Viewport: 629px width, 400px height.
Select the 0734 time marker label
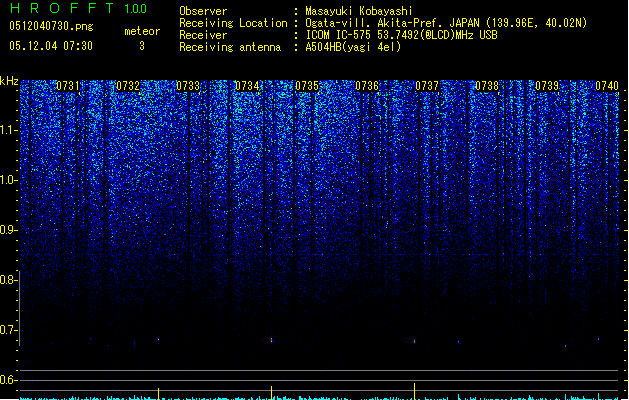pos(247,86)
